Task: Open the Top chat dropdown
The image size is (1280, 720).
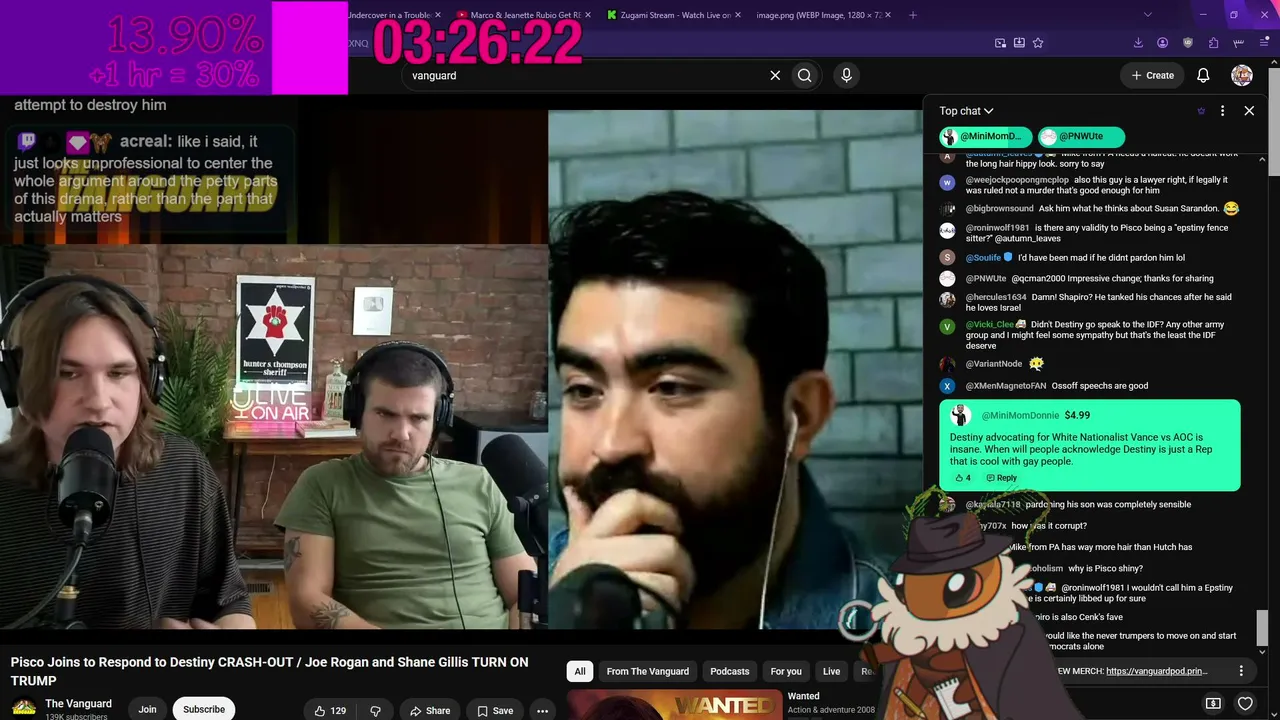Action: click(966, 111)
